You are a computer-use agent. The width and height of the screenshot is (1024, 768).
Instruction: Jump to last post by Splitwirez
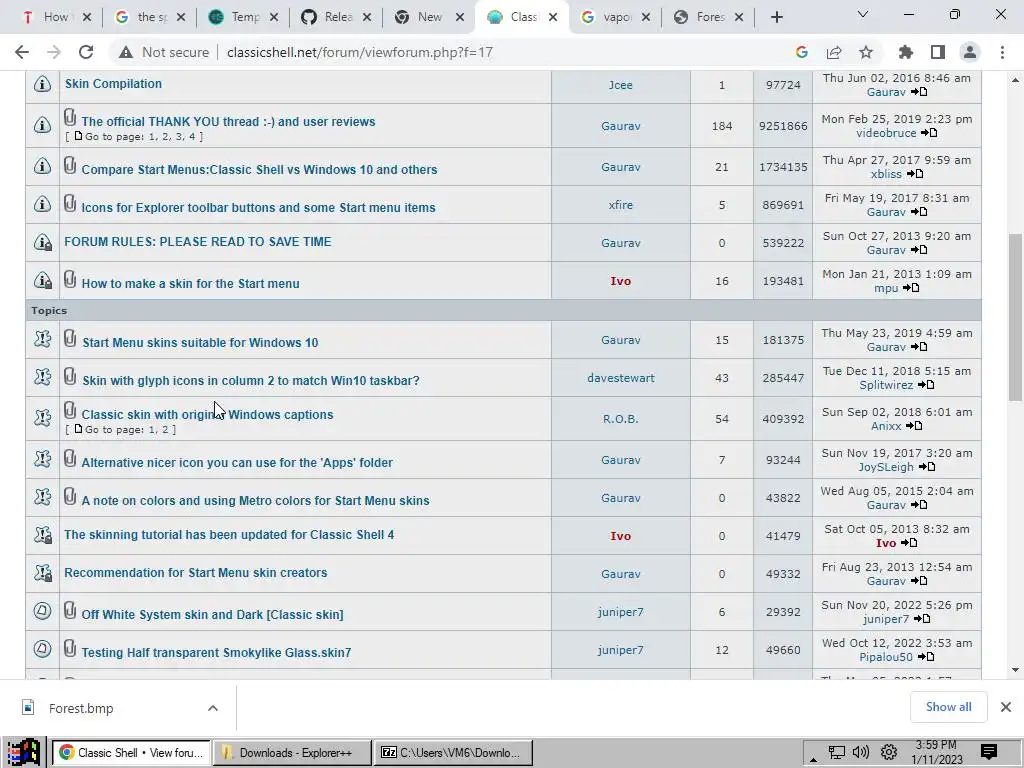click(926, 385)
